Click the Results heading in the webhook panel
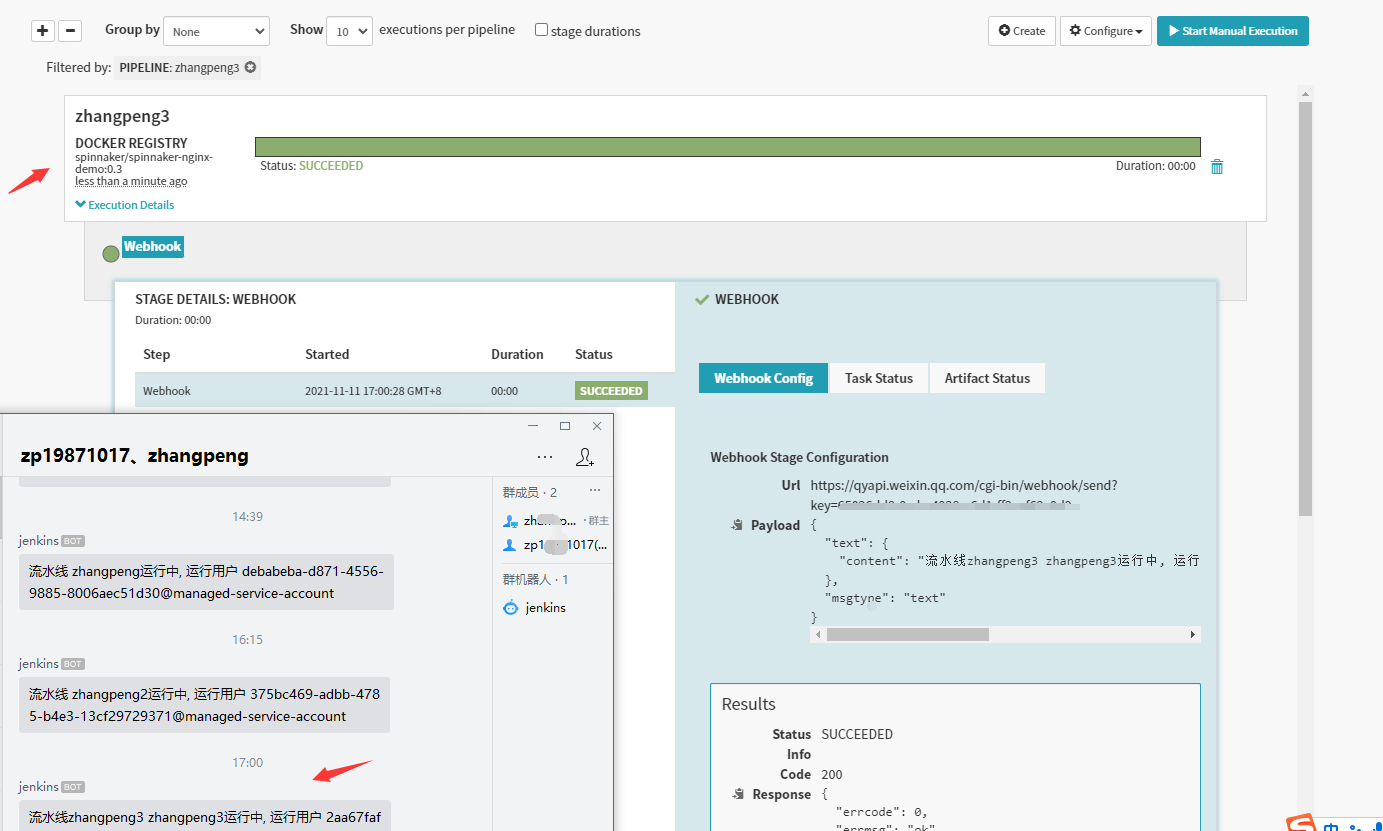Screen dimensions: 1383x831 [x=749, y=704]
